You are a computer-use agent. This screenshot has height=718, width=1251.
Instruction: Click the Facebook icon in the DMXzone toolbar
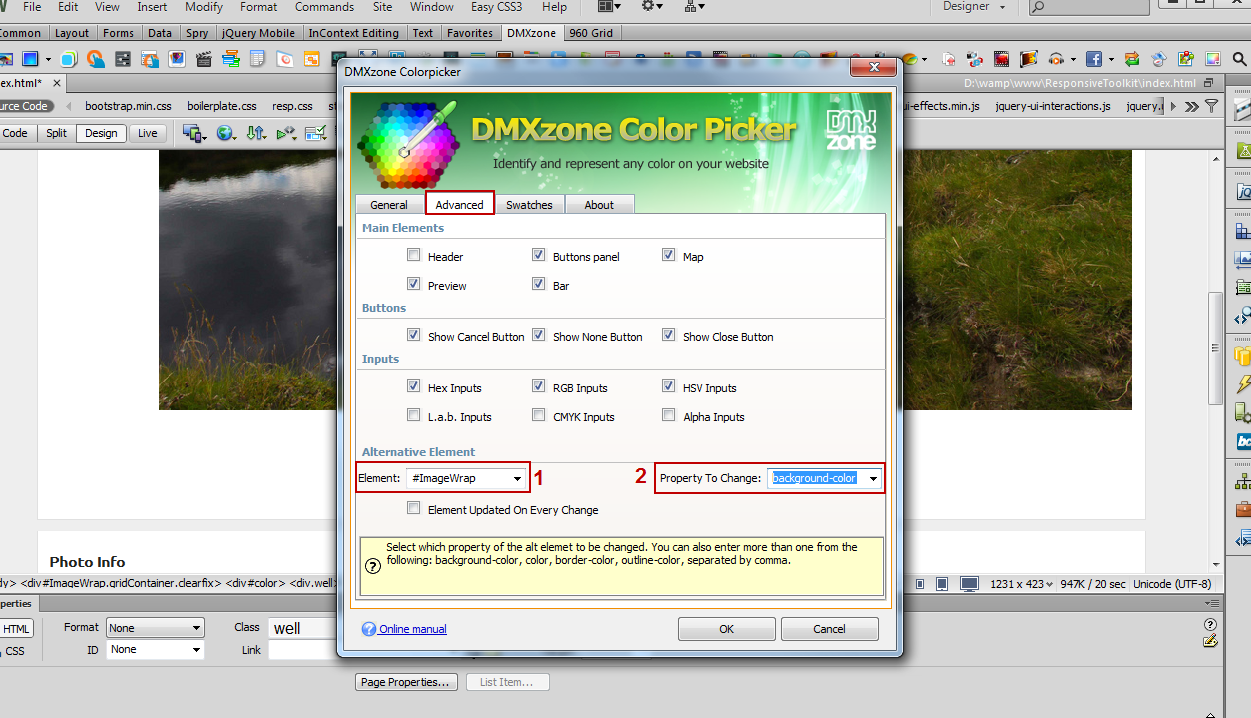point(1094,59)
